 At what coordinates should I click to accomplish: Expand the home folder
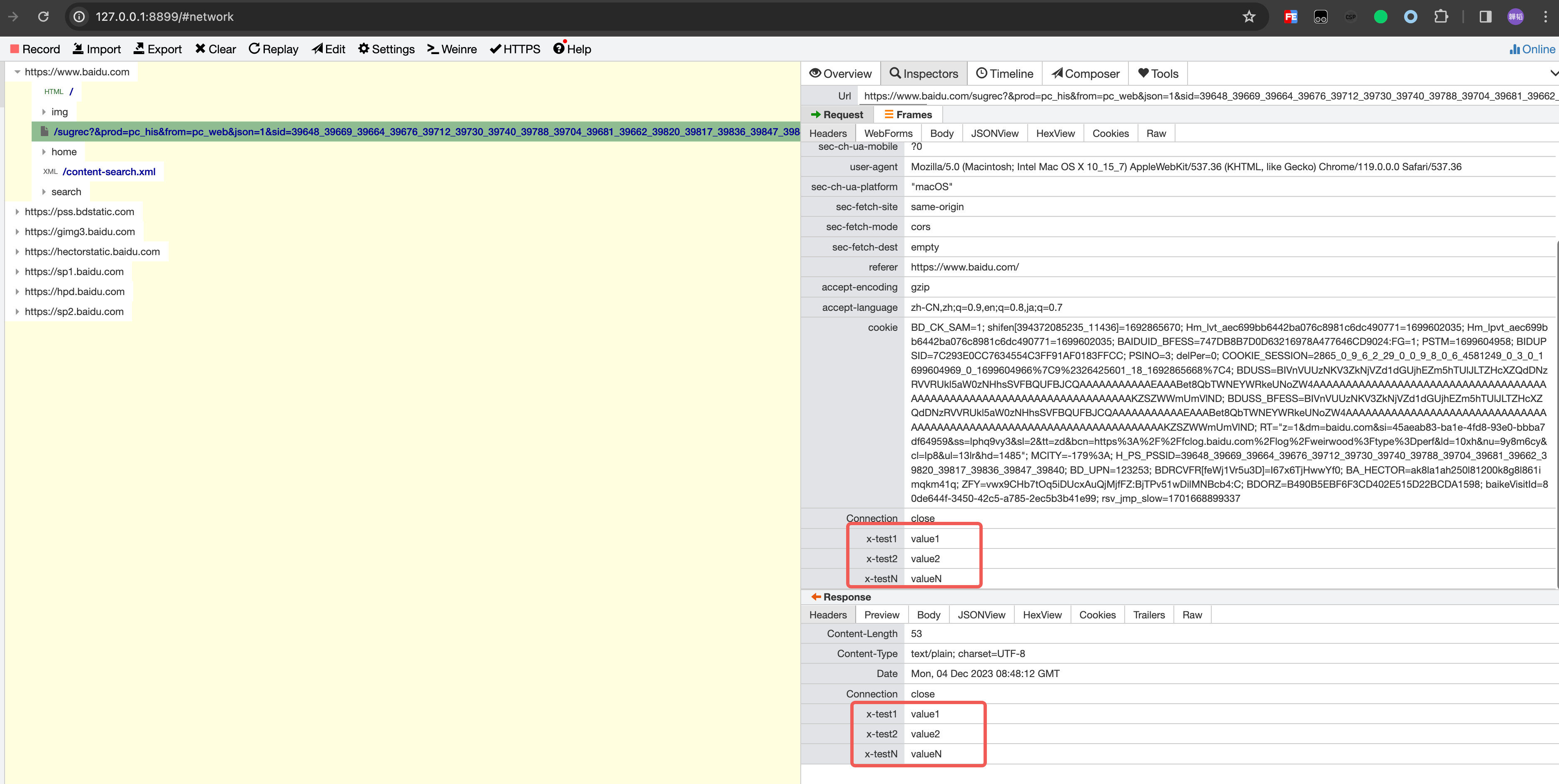(44, 152)
